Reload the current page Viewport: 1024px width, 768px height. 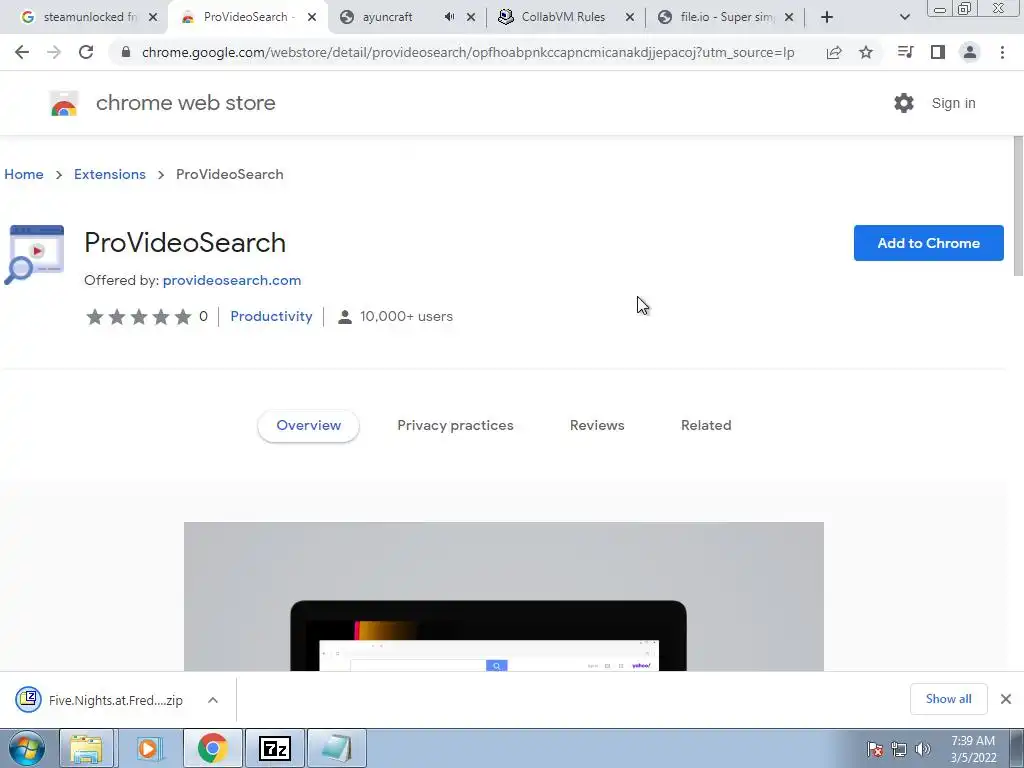[86, 52]
